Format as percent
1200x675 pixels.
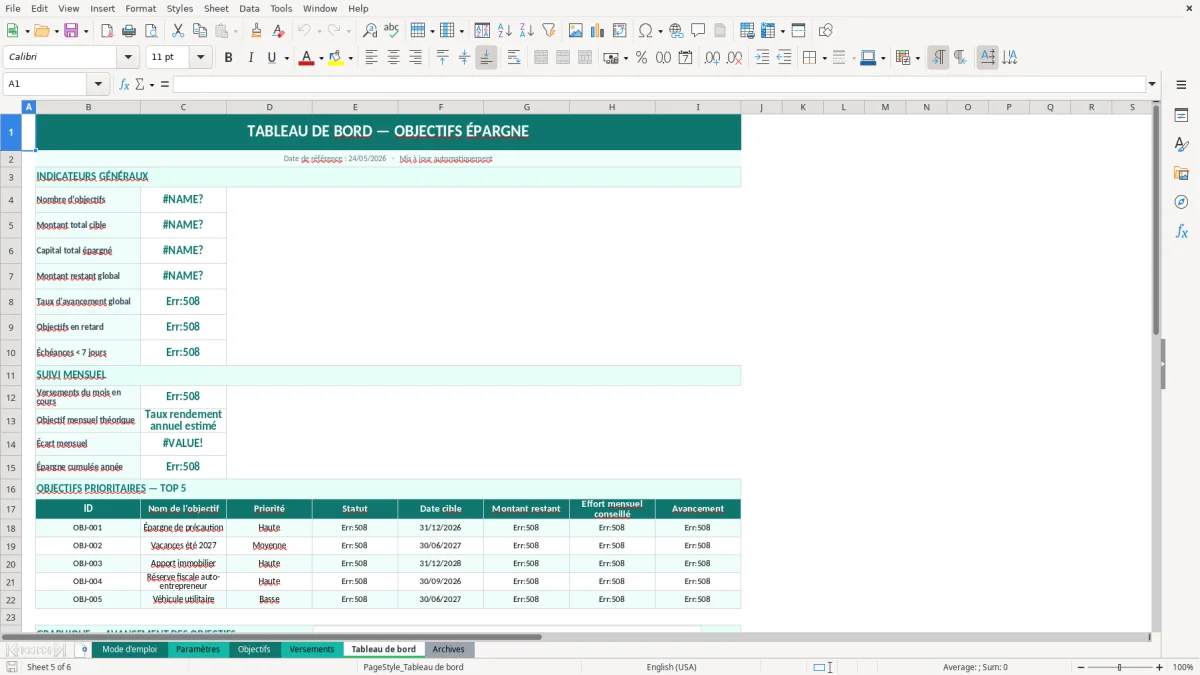pos(642,58)
